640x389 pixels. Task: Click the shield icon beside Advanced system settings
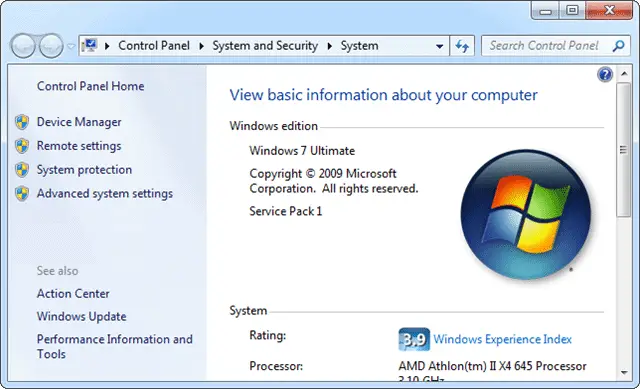click(22, 193)
